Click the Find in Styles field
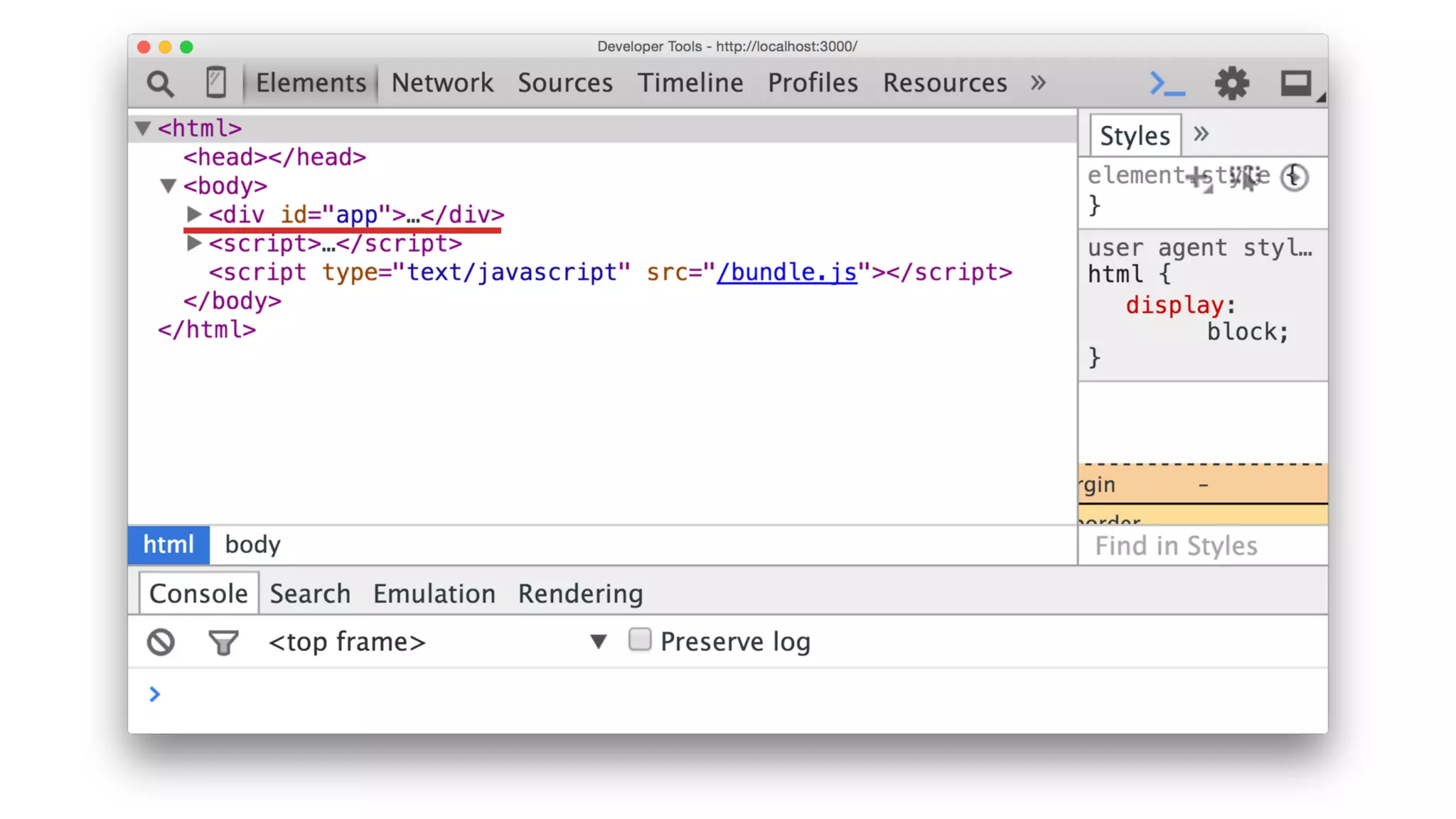The height and width of the screenshot is (819, 1456). 1201,546
